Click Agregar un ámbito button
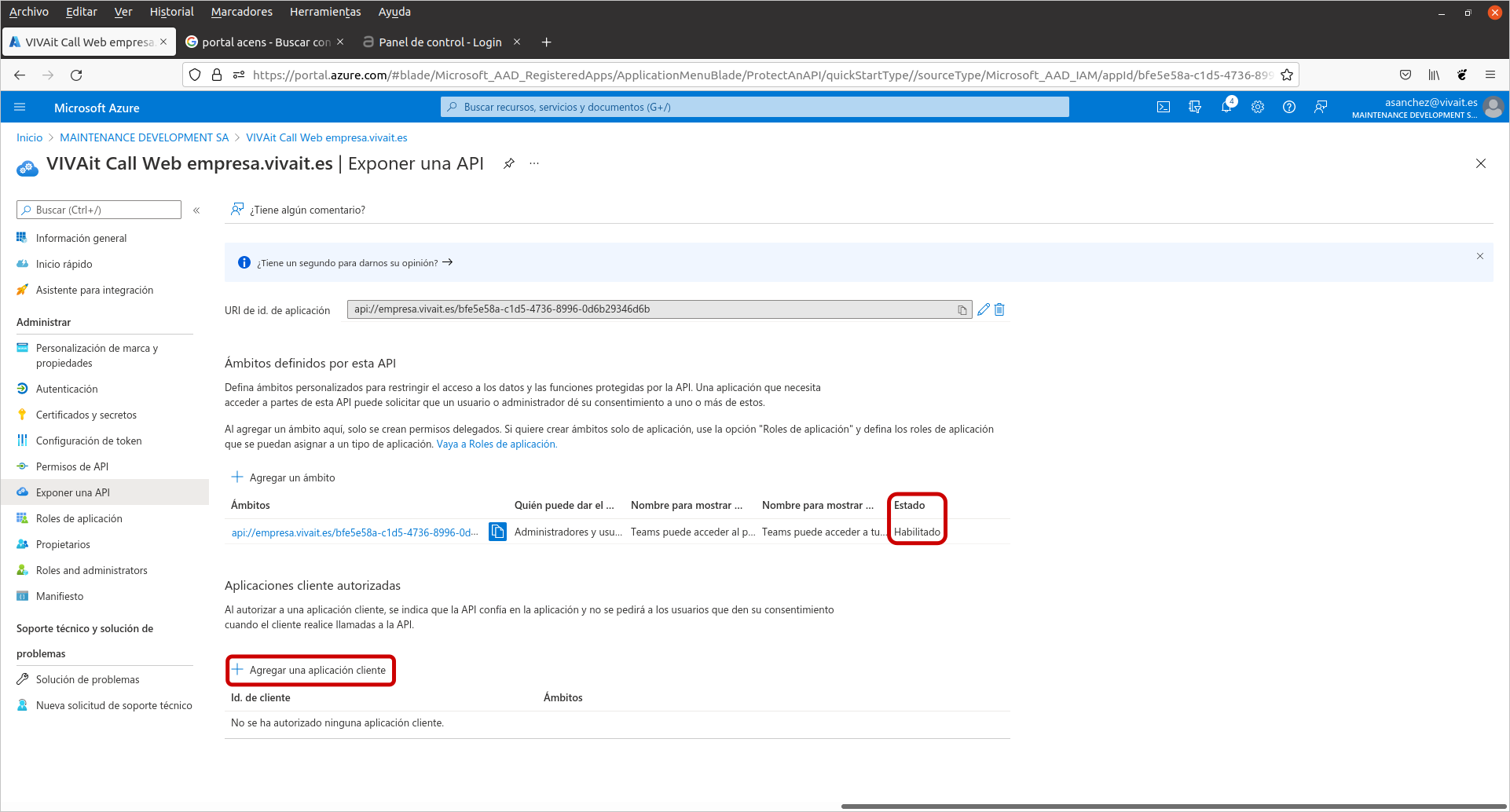The height and width of the screenshot is (812, 1510). click(284, 477)
